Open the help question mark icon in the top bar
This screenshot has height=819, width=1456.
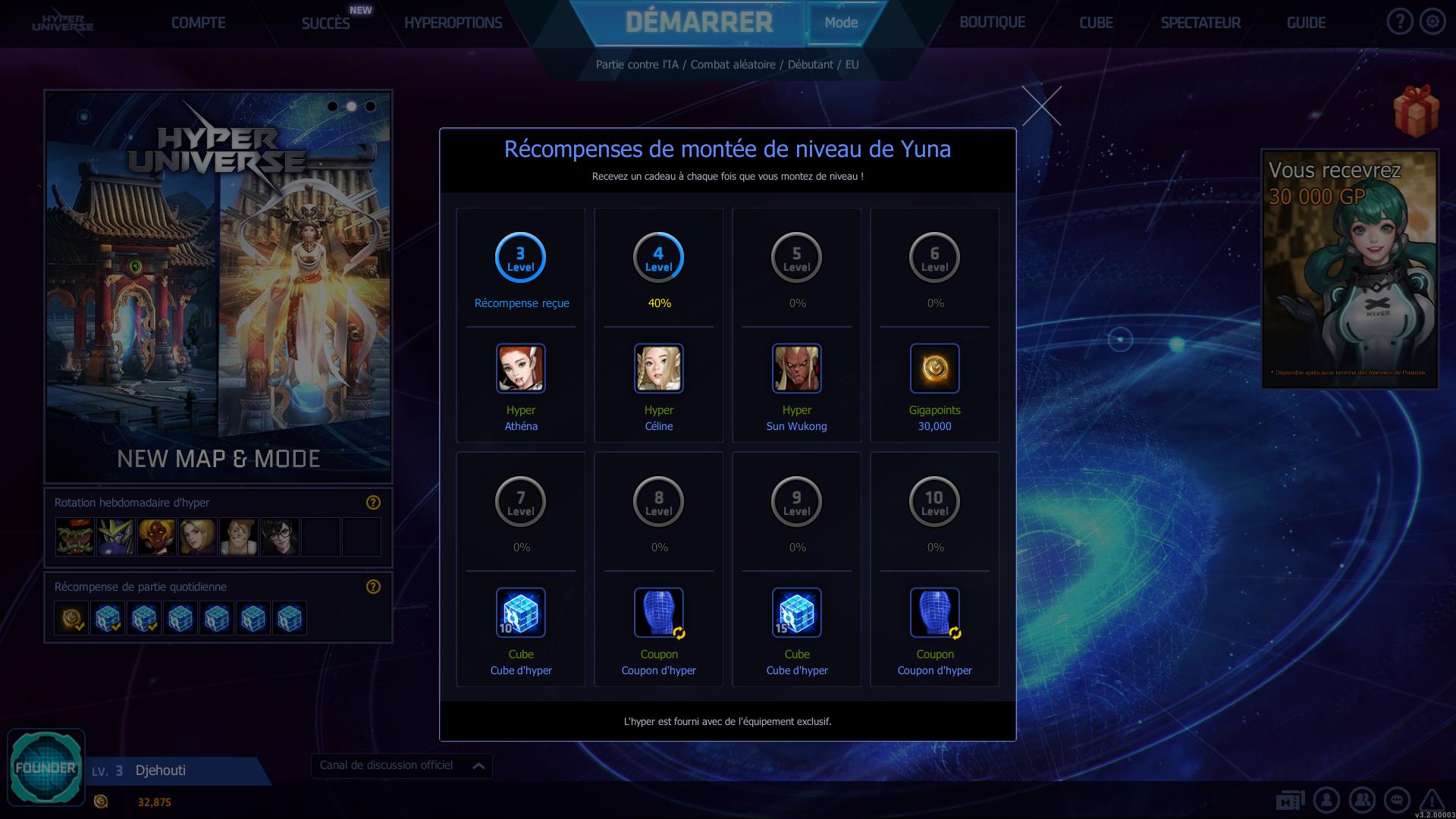pos(1399,22)
